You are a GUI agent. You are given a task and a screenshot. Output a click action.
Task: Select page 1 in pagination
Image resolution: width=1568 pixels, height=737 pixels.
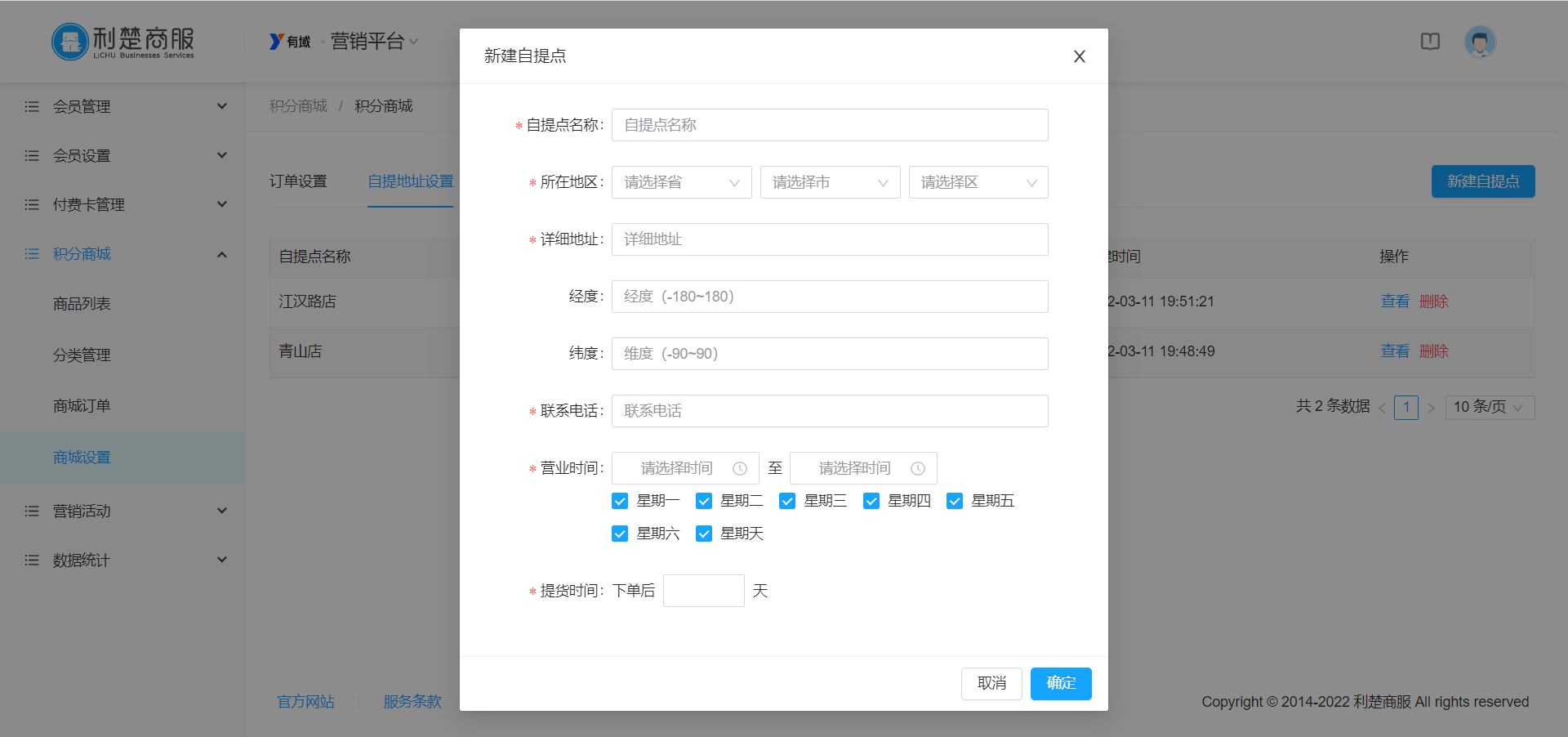[x=1406, y=407]
